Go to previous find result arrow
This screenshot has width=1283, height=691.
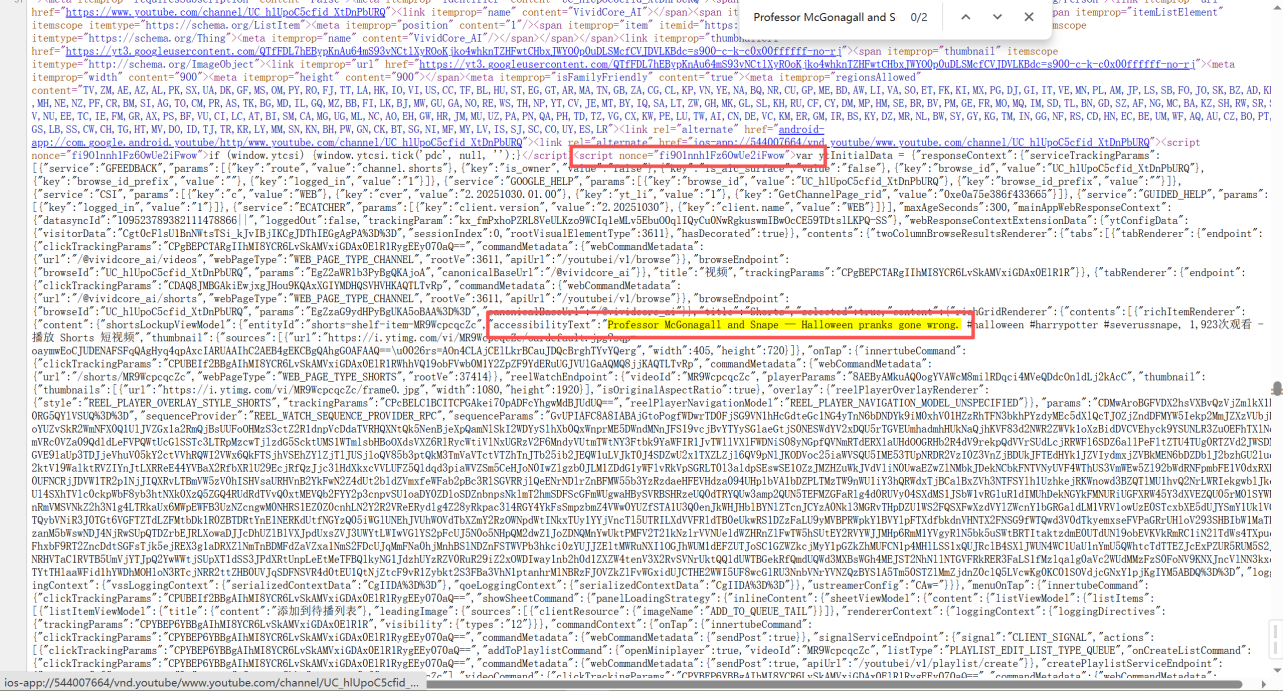pos(965,17)
